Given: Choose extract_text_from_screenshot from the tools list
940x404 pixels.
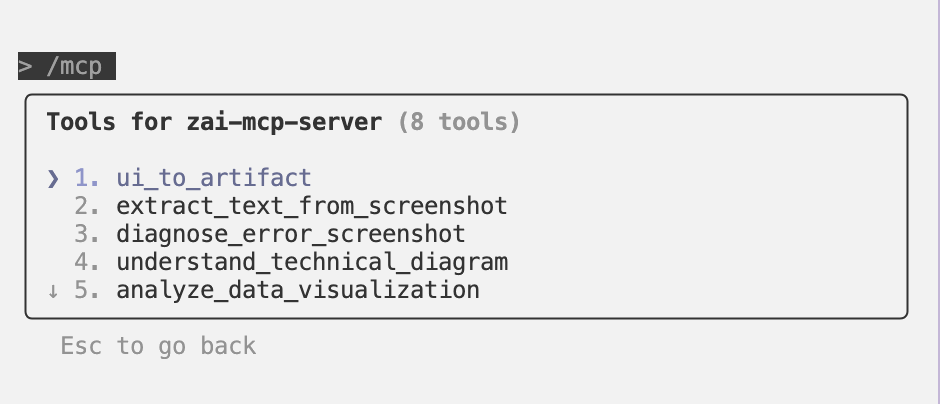Looking at the screenshot, I should [312, 207].
